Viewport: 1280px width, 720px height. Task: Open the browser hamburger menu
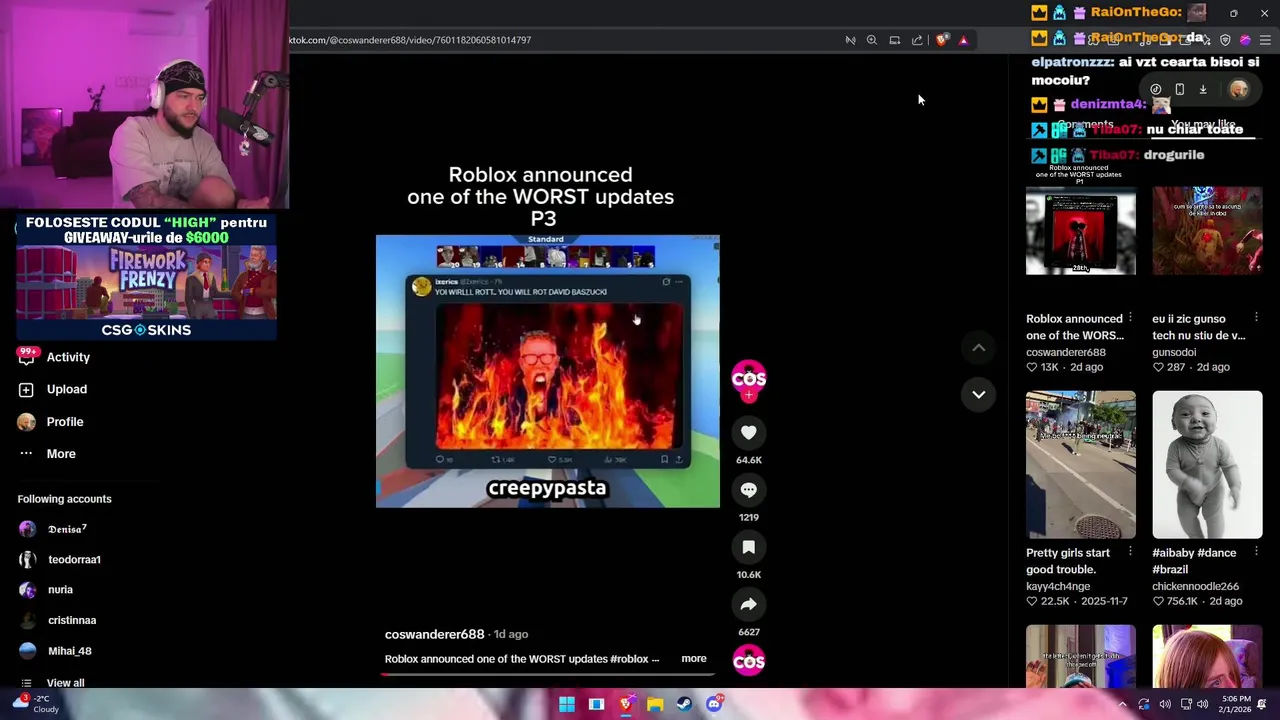tap(1265, 40)
